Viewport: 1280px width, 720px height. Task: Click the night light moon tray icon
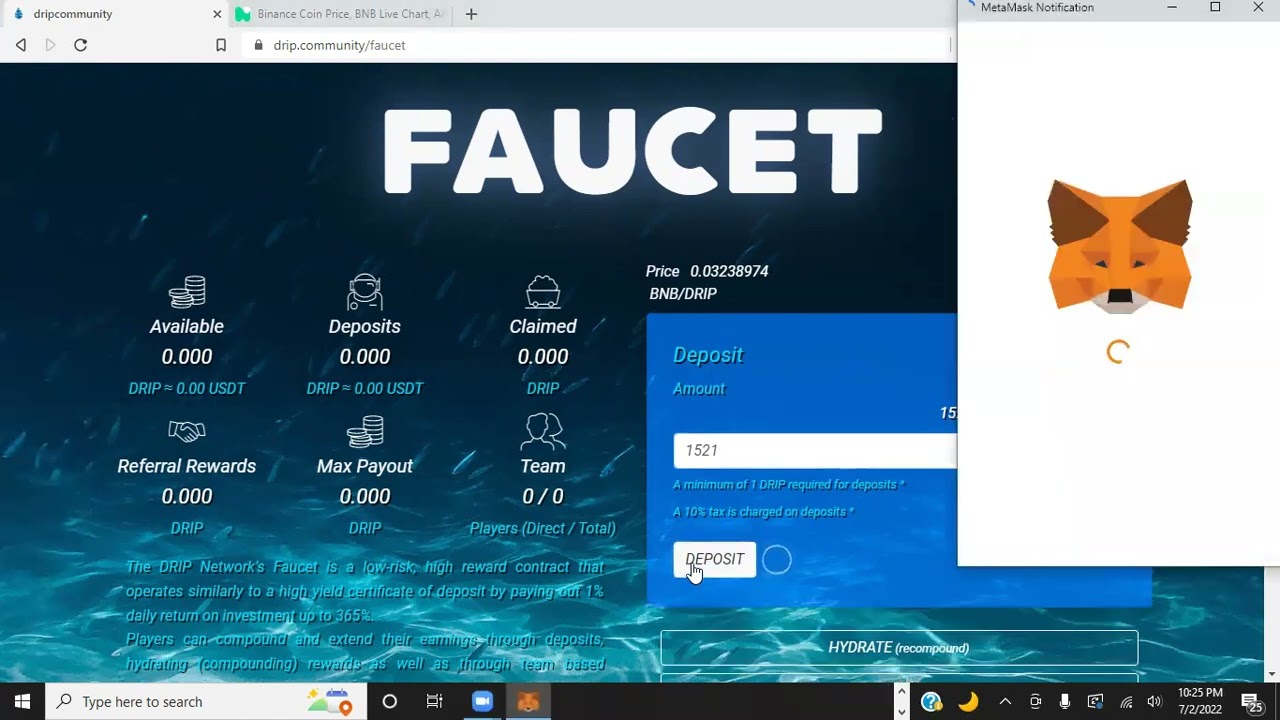coord(968,702)
